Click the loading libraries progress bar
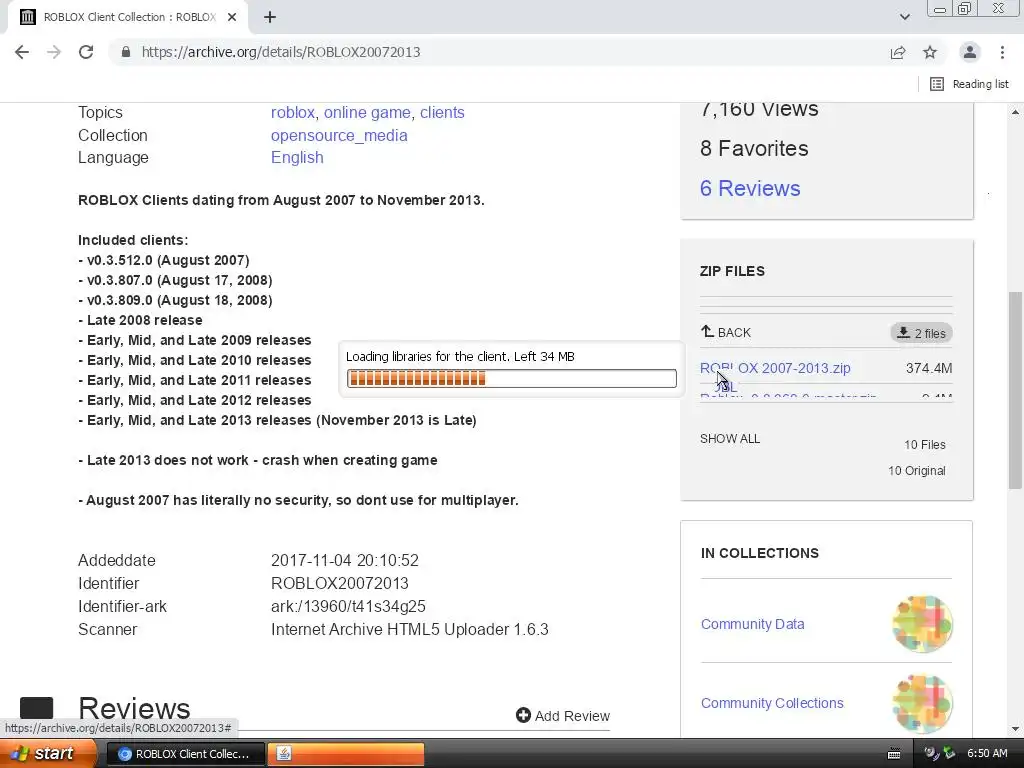 click(511, 378)
